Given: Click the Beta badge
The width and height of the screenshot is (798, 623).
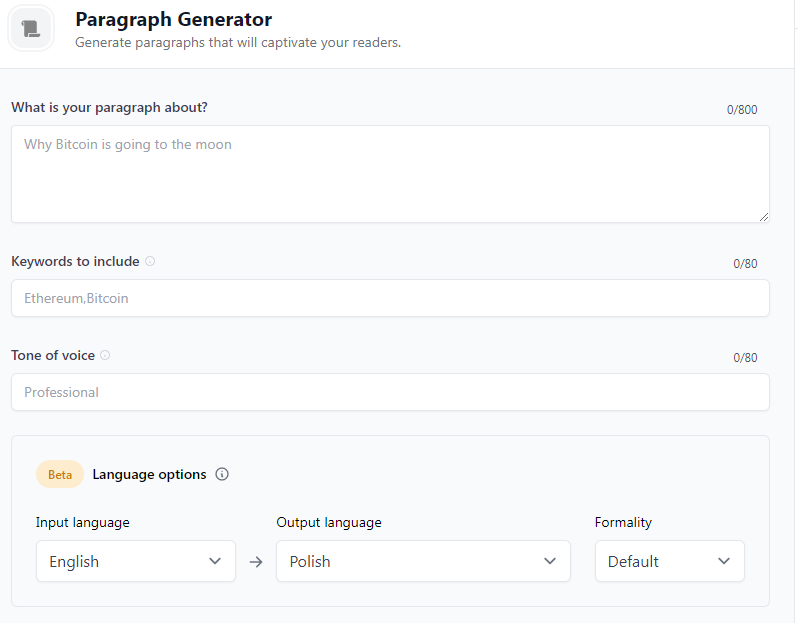Looking at the screenshot, I should [x=60, y=474].
